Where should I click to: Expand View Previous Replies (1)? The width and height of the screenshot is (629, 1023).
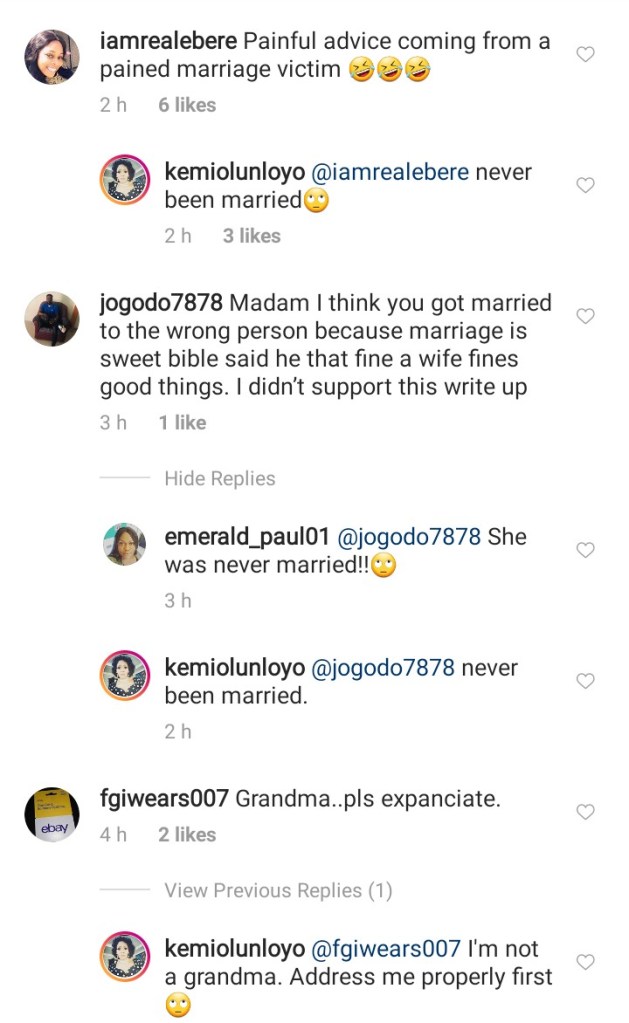[x=278, y=890]
